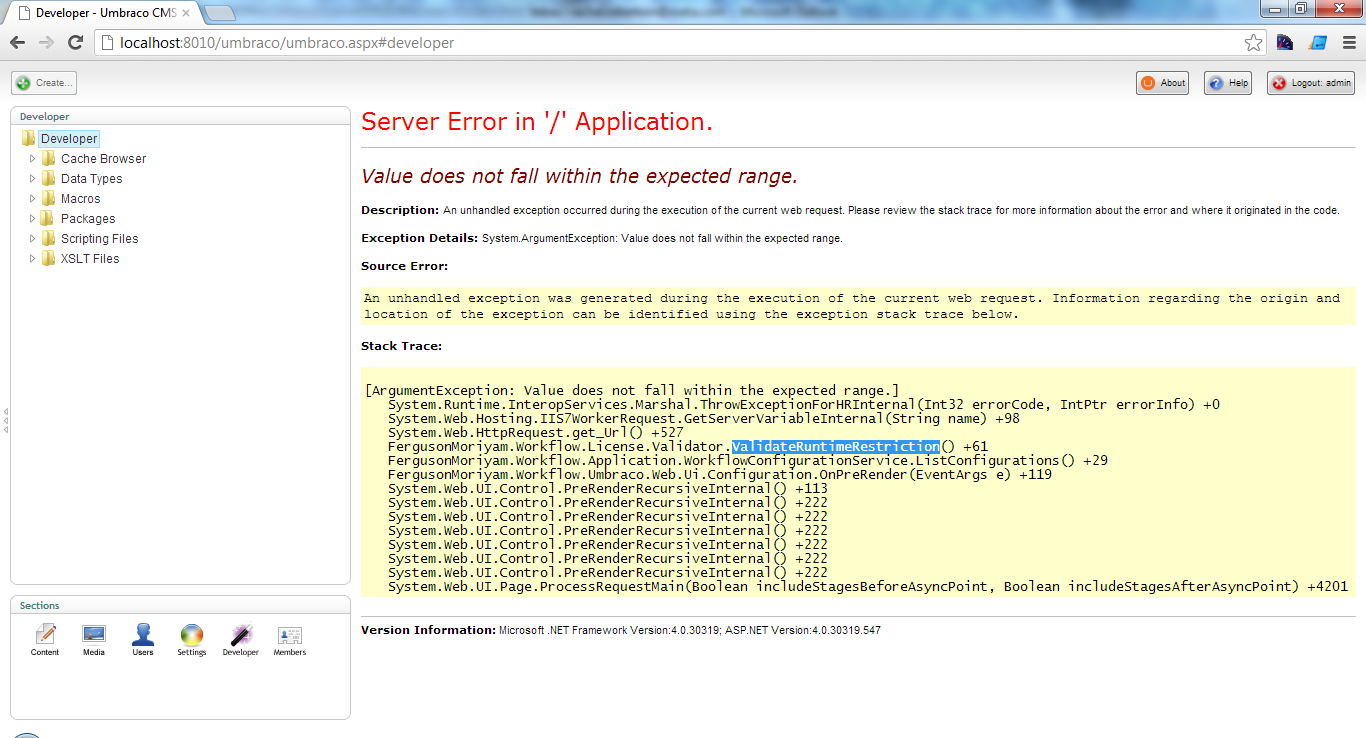The width and height of the screenshot is (1366, 738).
Task: Click the ProcessRequestMain stack trace line
Action: coord(868,587)
